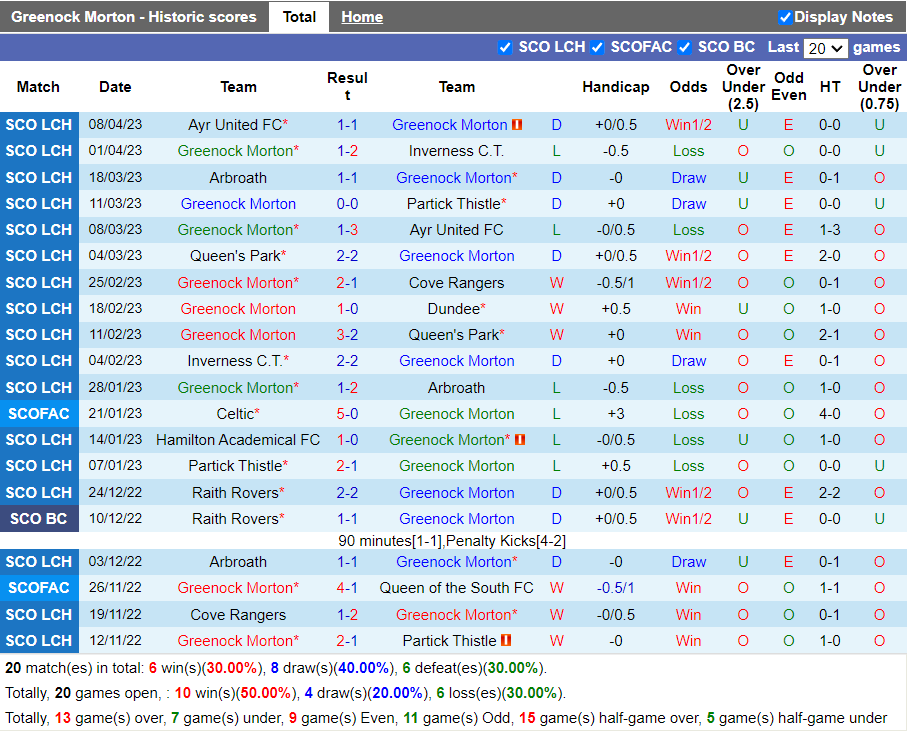Screen dimensions: 907x731
Task: Select the Total tab
Action: point(299,16)
